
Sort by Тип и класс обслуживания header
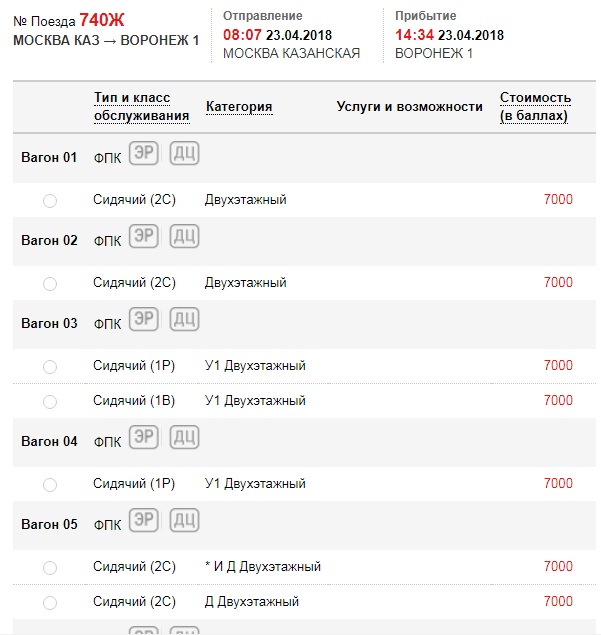point(141,107)
